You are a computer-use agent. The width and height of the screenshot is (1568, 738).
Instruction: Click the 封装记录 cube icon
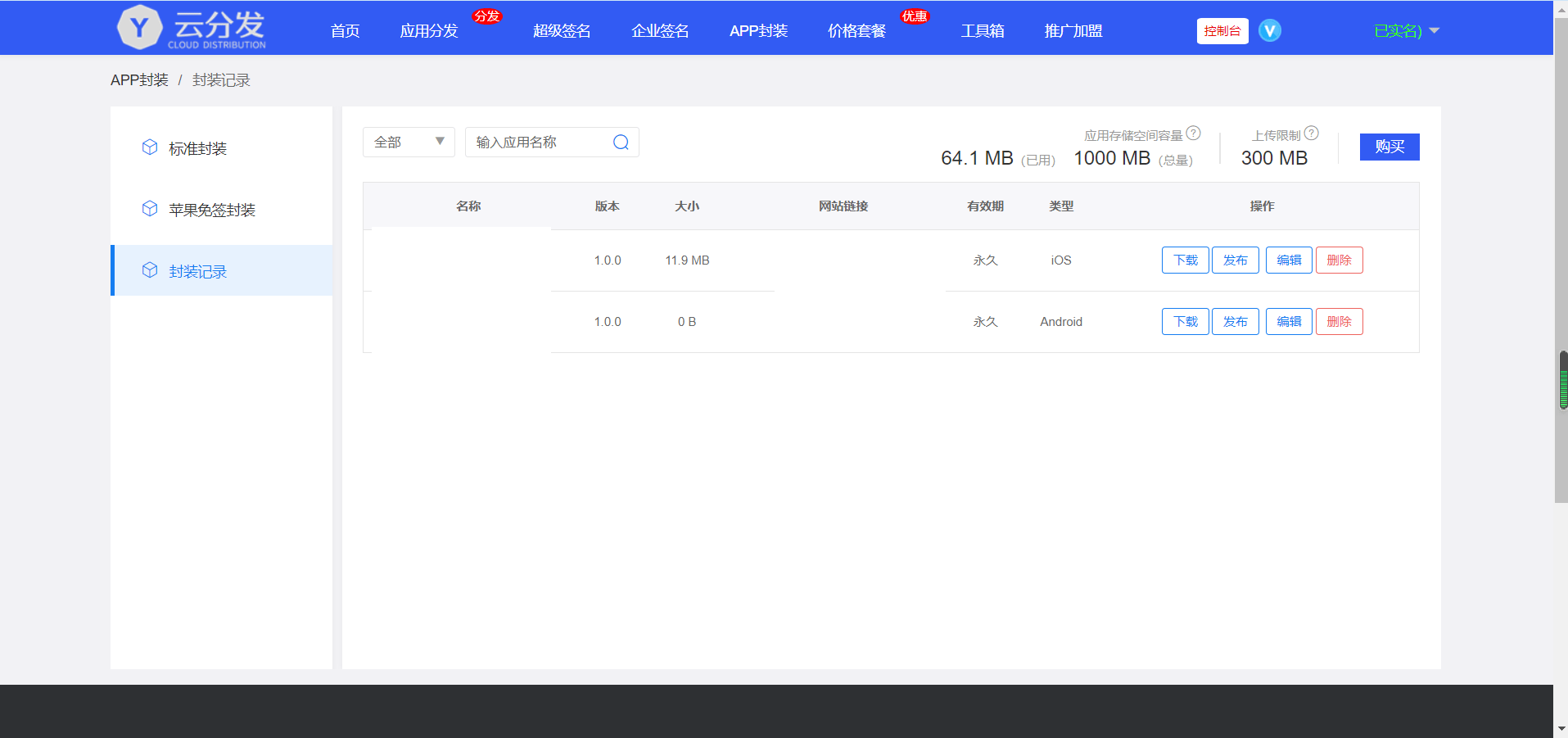point(150,269)
